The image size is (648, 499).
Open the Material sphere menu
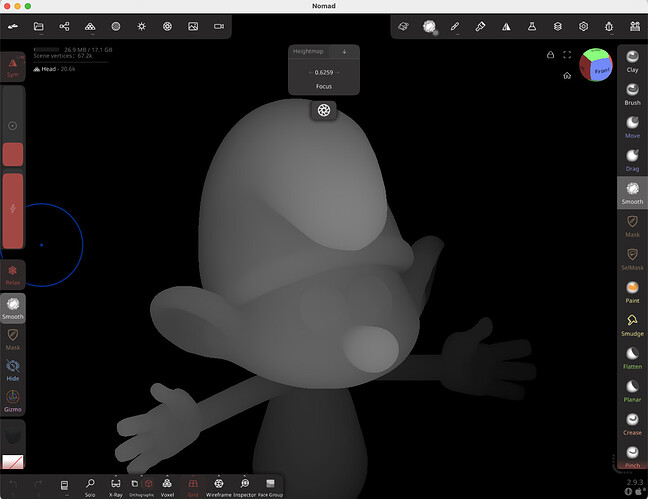click(x=116, y=26)
